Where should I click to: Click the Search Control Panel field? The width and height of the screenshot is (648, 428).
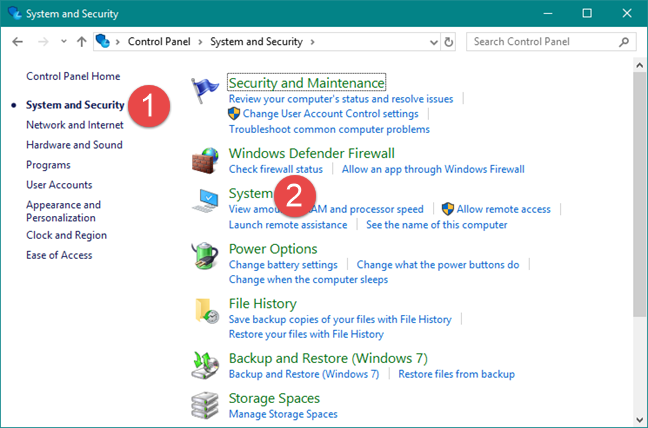(551, 42)
